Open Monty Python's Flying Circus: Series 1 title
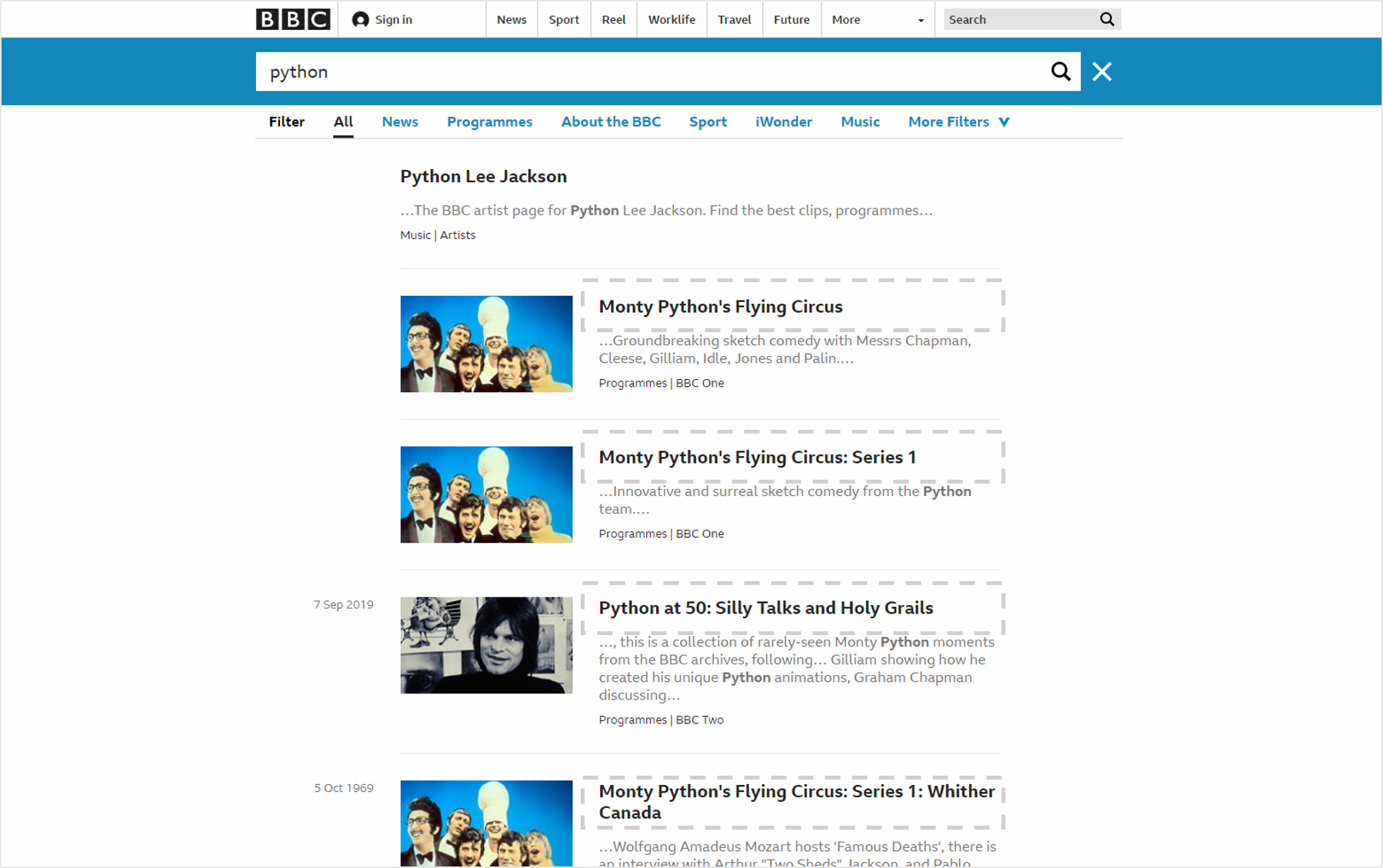The width and height of the screenshot is (1383, 868). 758,457
